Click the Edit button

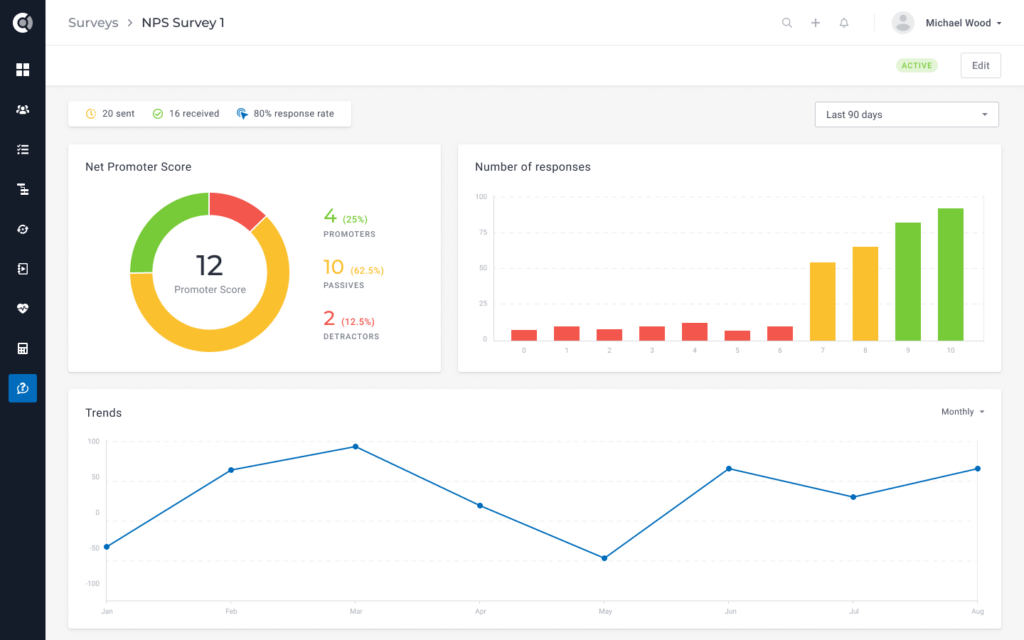980,66
